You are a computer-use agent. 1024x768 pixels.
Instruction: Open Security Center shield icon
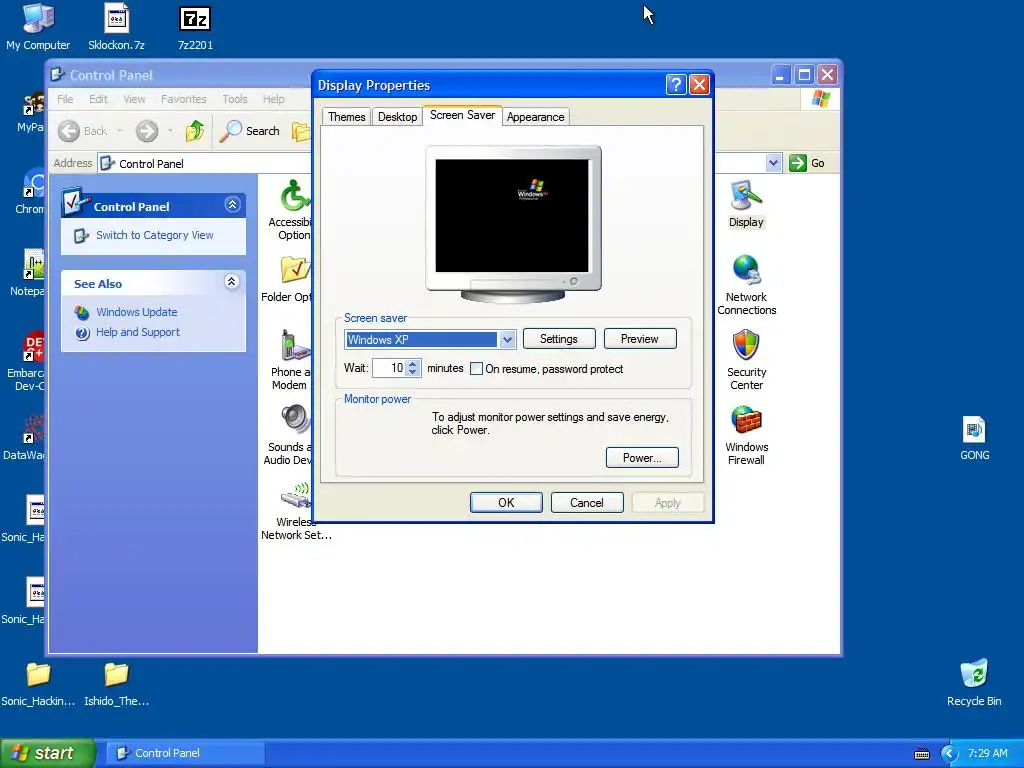746,360
